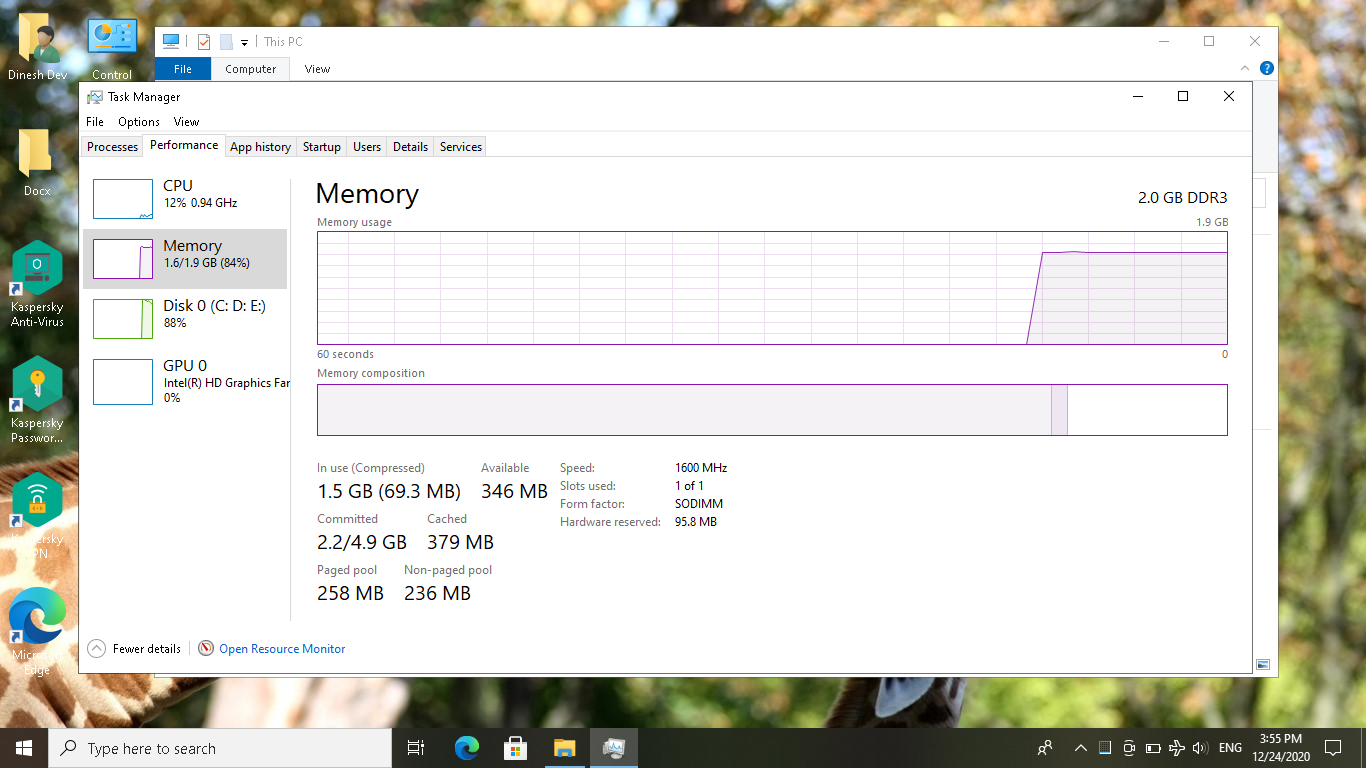This screenshot has width=1366, height=768.
Task: Click the Memory composition bar
Action: 772,410
